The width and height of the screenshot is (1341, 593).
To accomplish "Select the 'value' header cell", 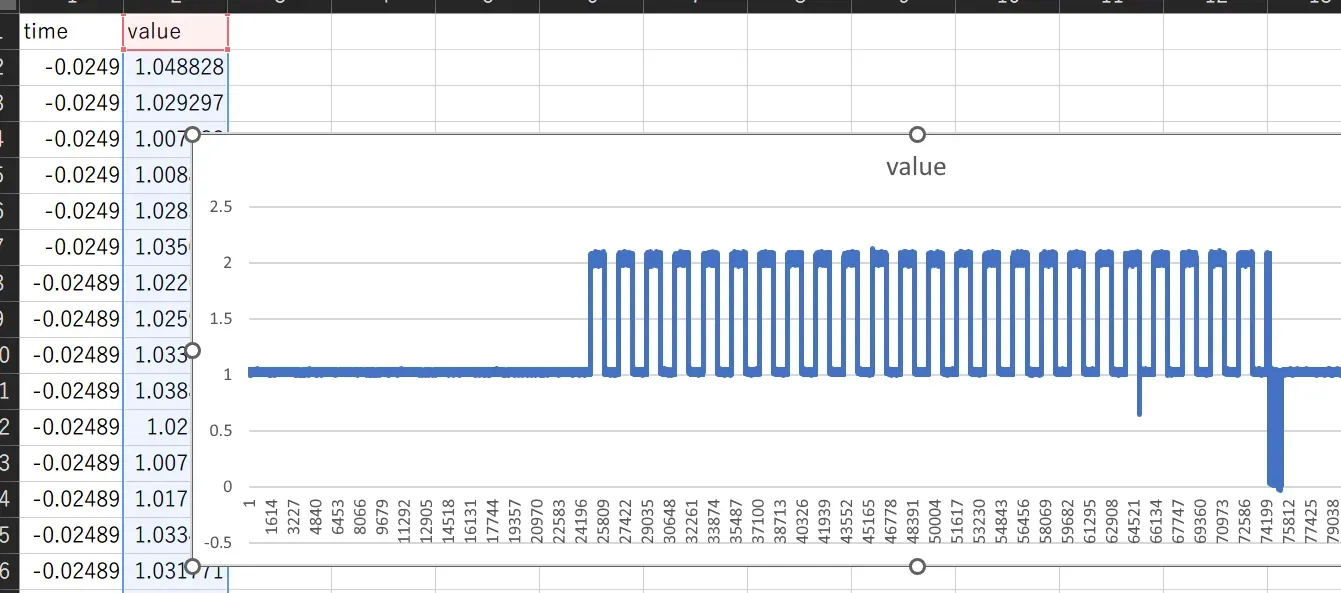I will [175, 31].
